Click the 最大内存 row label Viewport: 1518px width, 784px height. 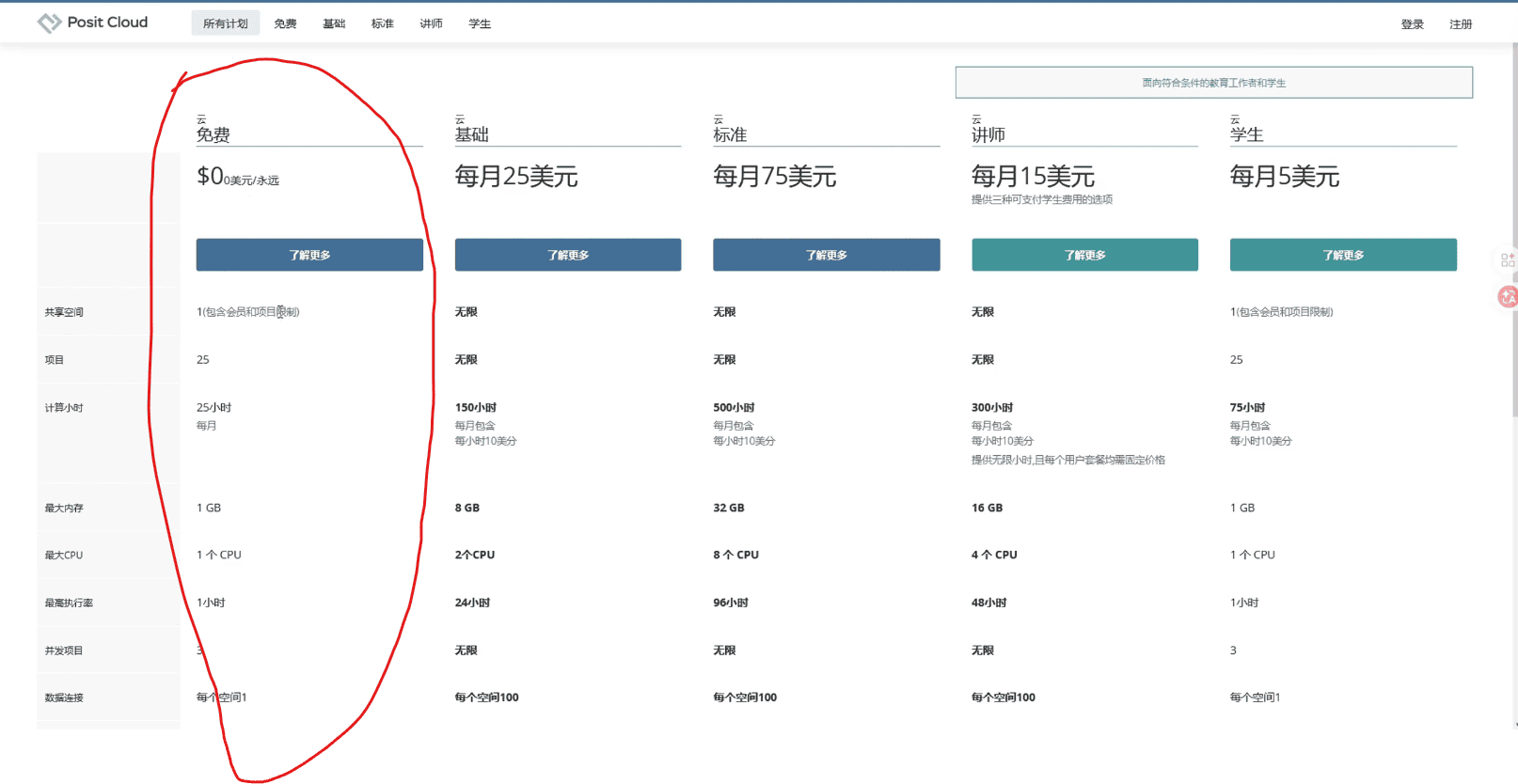64,509
